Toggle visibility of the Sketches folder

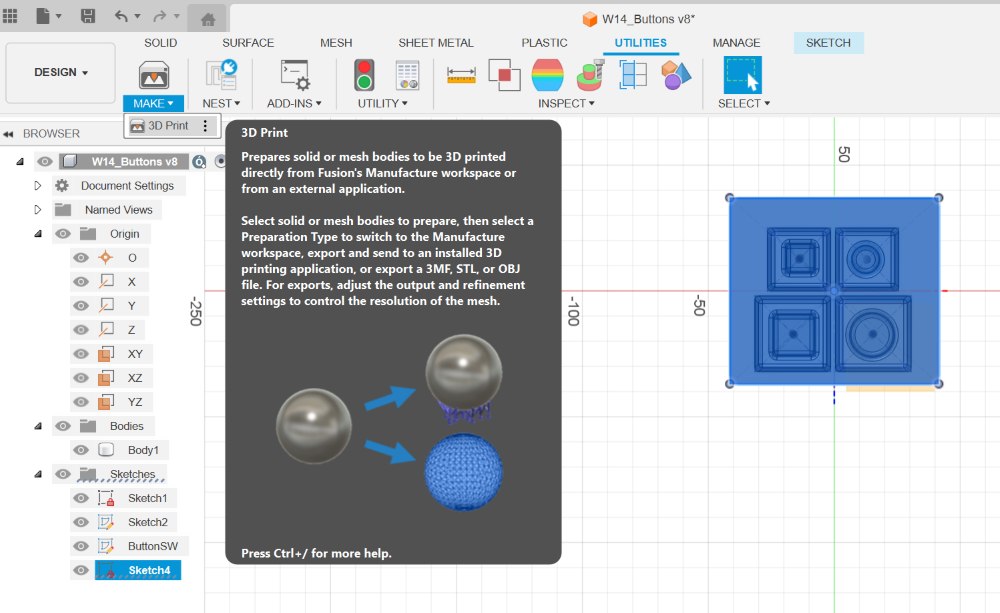62,474
